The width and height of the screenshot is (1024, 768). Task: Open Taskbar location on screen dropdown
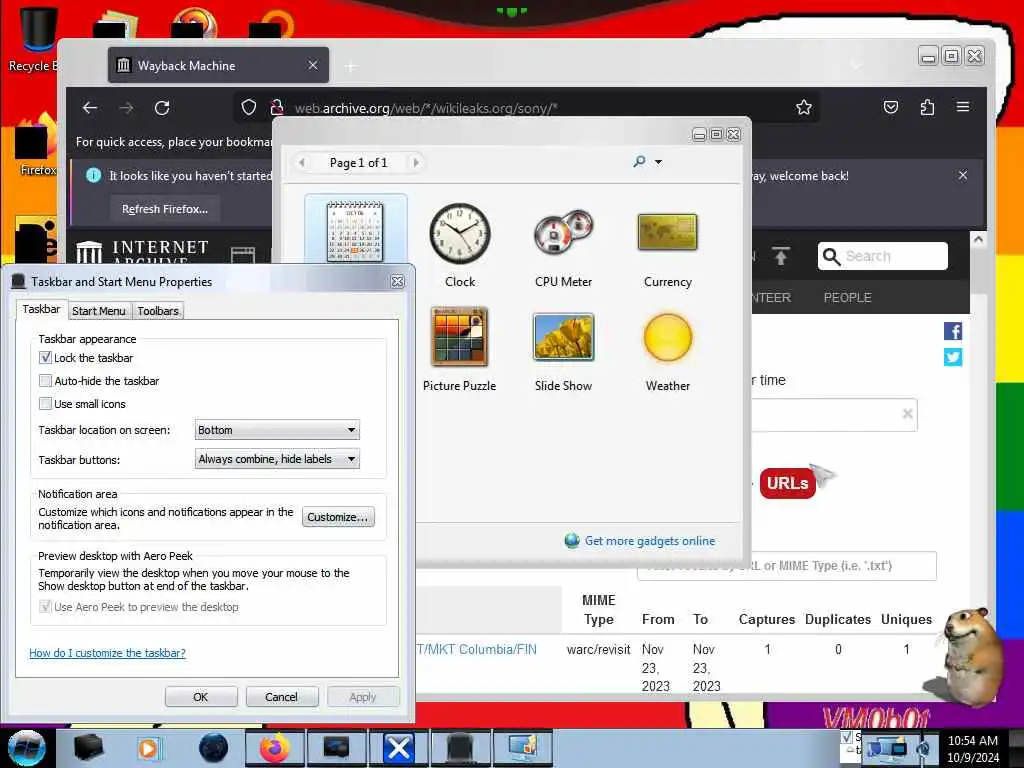pos(277,430)
